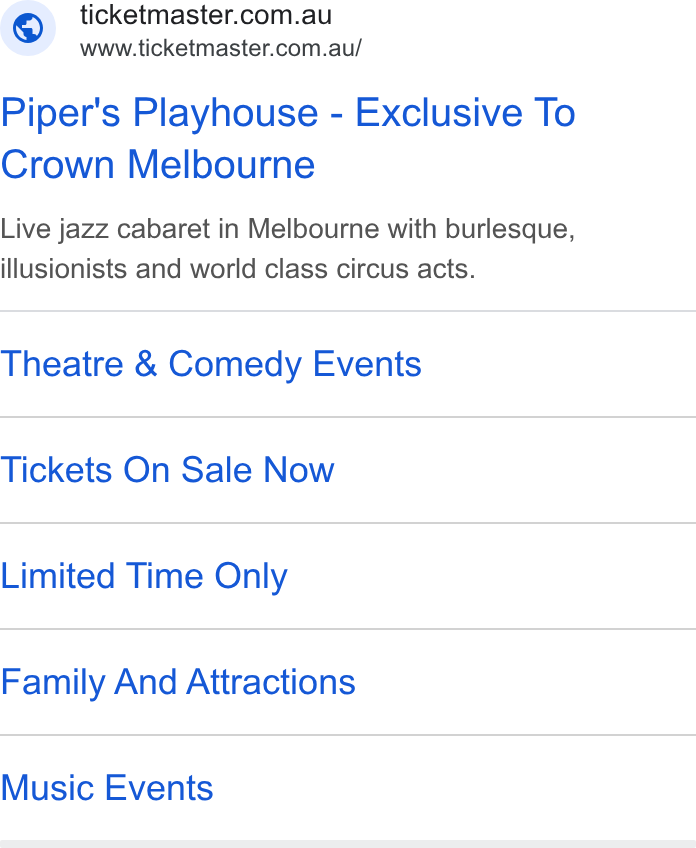Click the word 'Limited' in sitelink
The image size is (696, 848).
[58, 575]
